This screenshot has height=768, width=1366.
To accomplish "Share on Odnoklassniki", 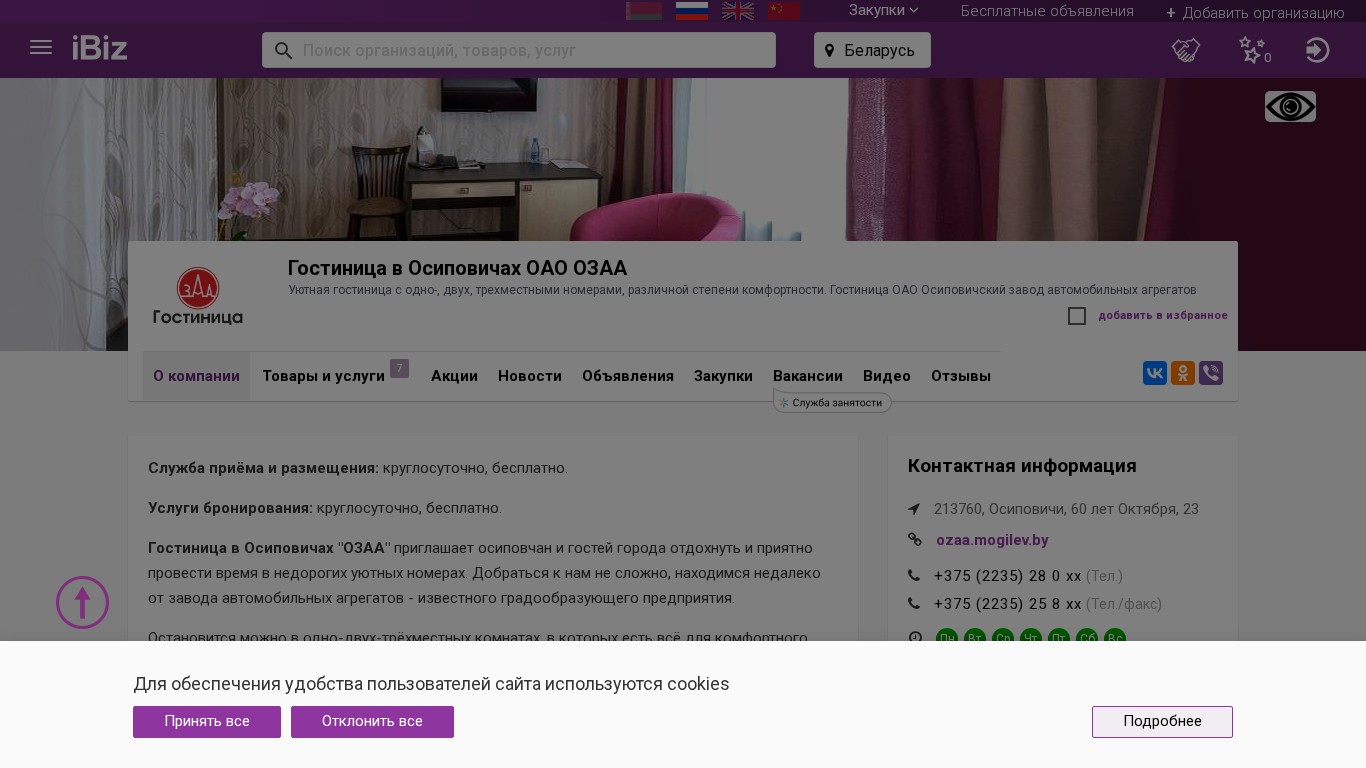I will (x=1183, y=373).
